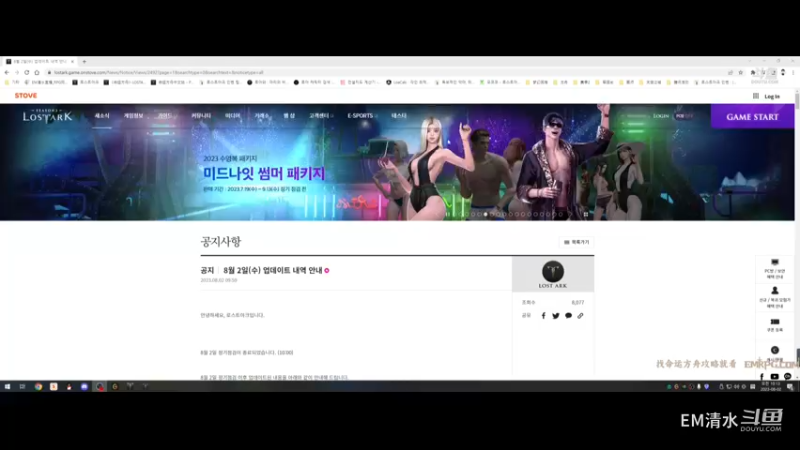The image size is (800, 450).
Task: Share the notice on Facebook
Action: [543, 316]
